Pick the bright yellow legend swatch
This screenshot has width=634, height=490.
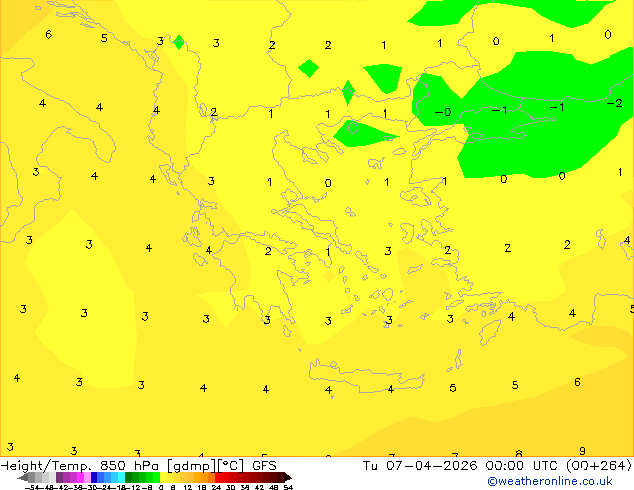tap(163, 478)
